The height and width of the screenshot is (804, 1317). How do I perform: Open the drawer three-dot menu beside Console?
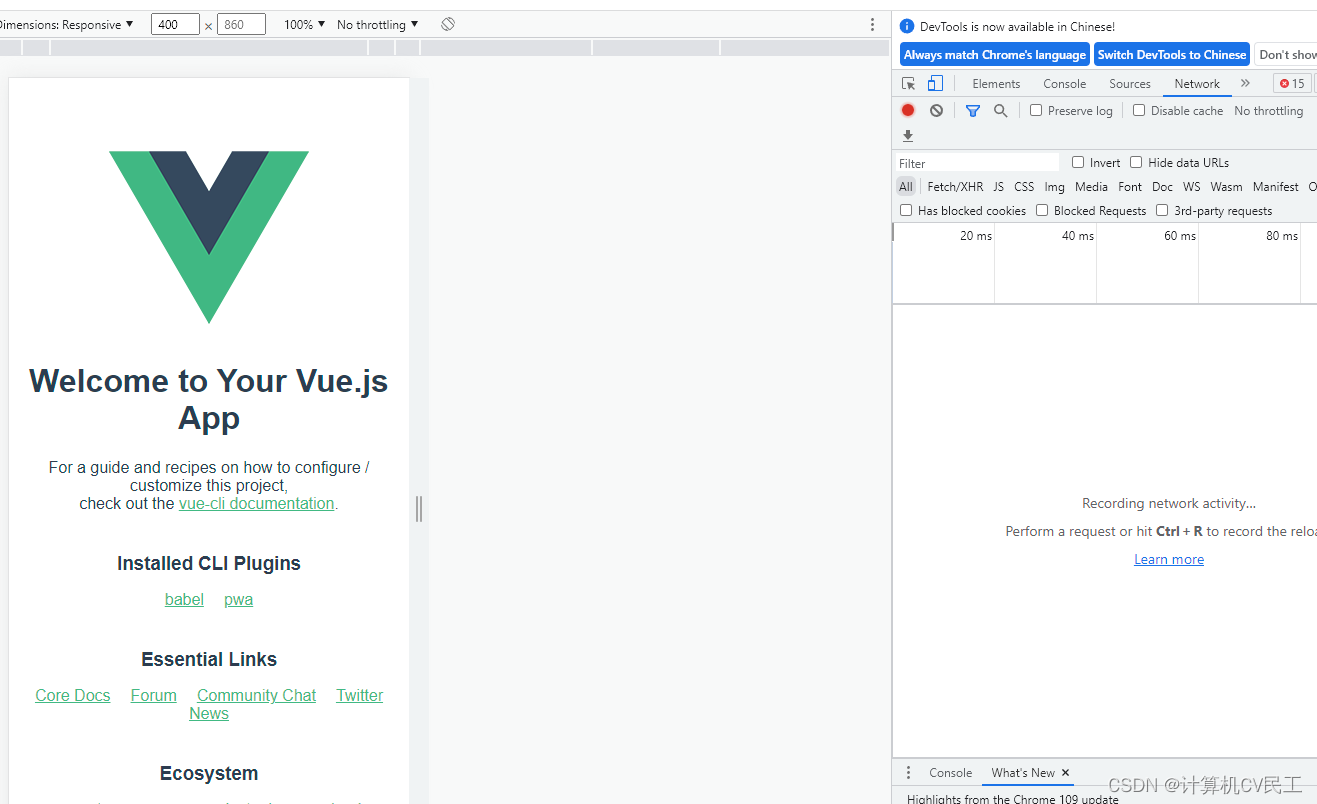908,773
